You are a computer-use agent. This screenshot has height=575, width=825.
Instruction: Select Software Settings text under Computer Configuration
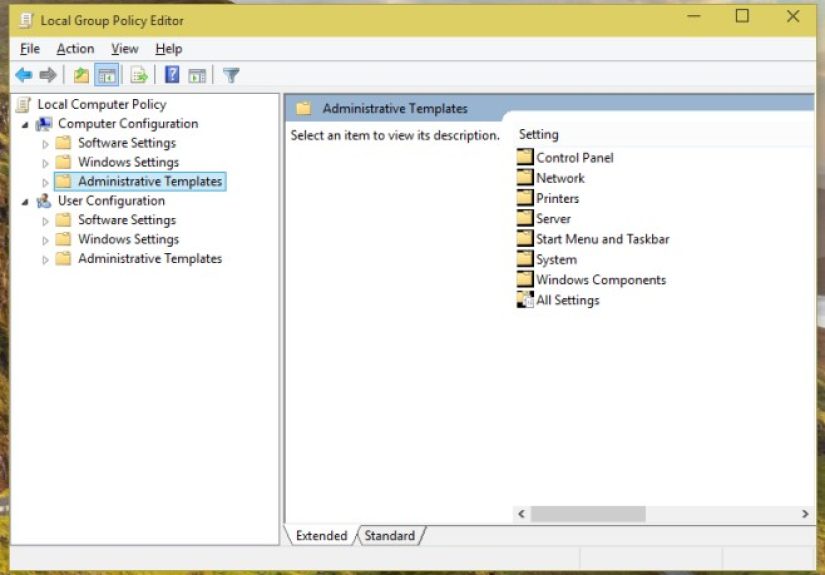(x=127, y=143)
